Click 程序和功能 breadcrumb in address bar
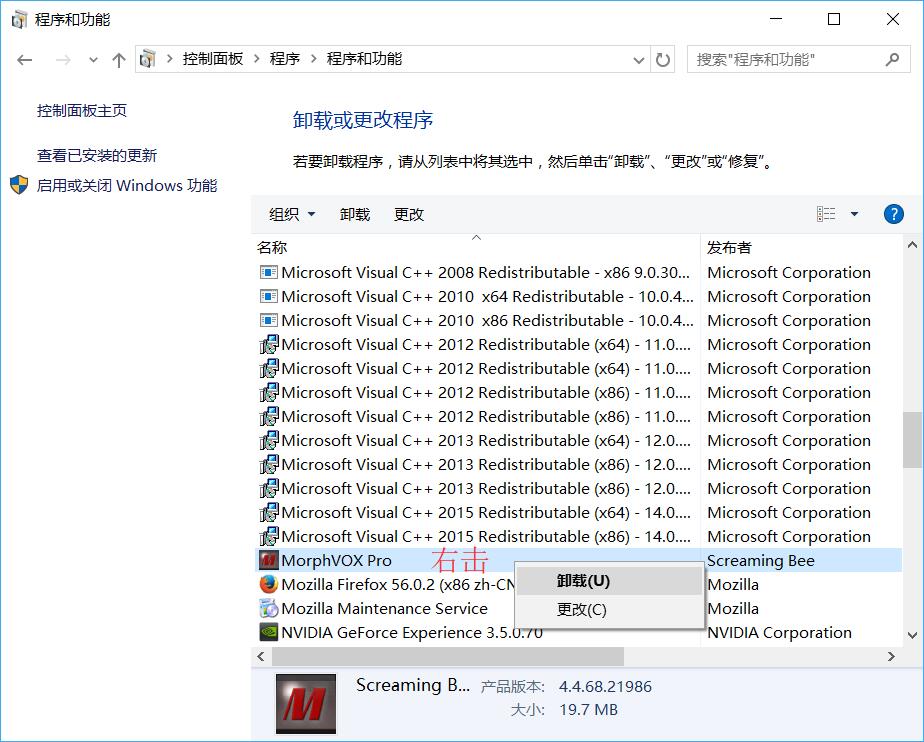Image resolution: width=924 pixels, height=742 pixels. click(364, 59)
